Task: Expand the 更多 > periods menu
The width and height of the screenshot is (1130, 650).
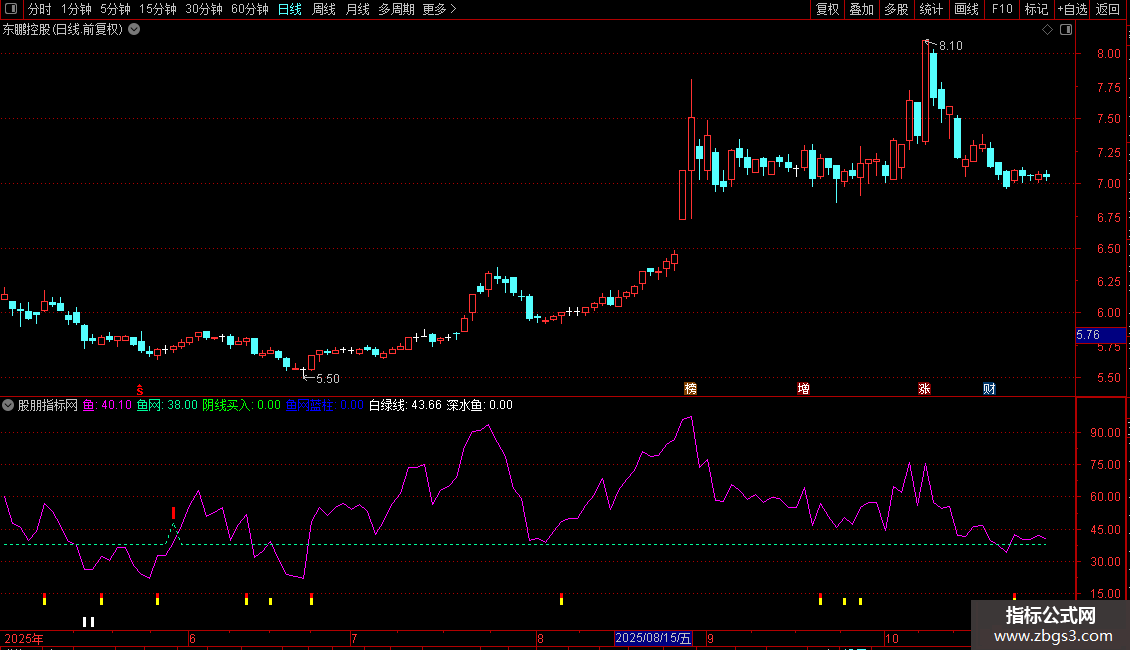Action: tap(440, 9)
